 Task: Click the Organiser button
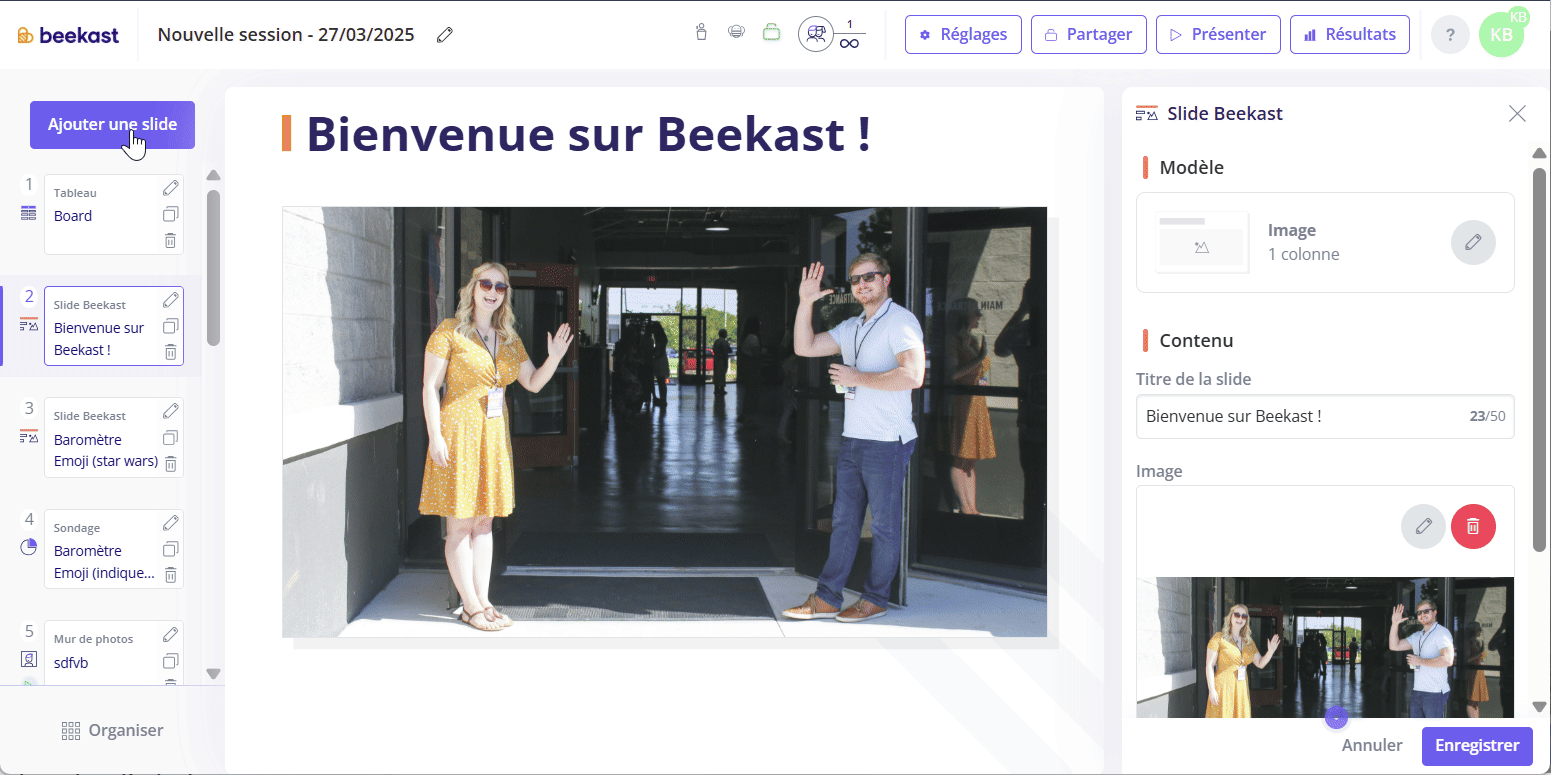click(112, 730)
